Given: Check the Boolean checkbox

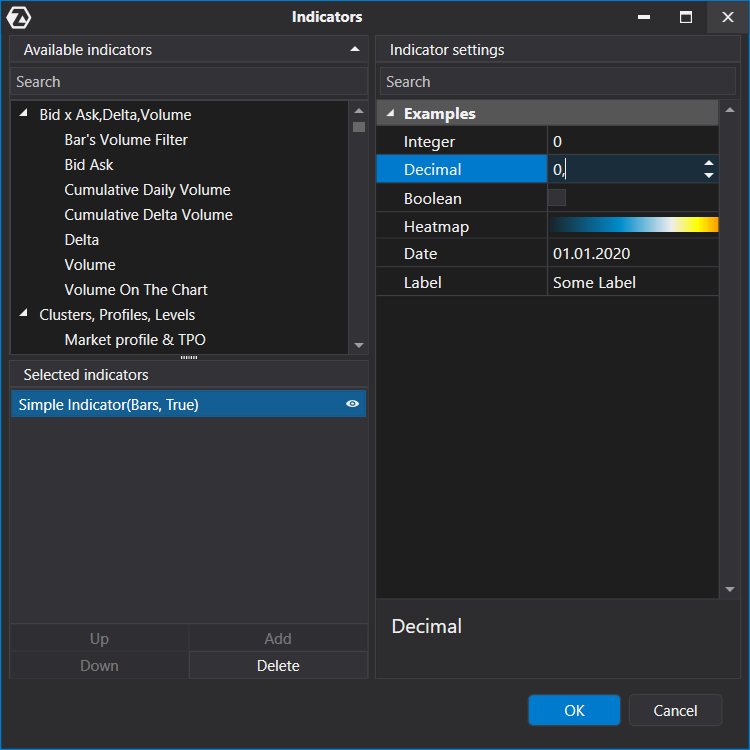Looking at the screenshot, I should click(557, 198).
